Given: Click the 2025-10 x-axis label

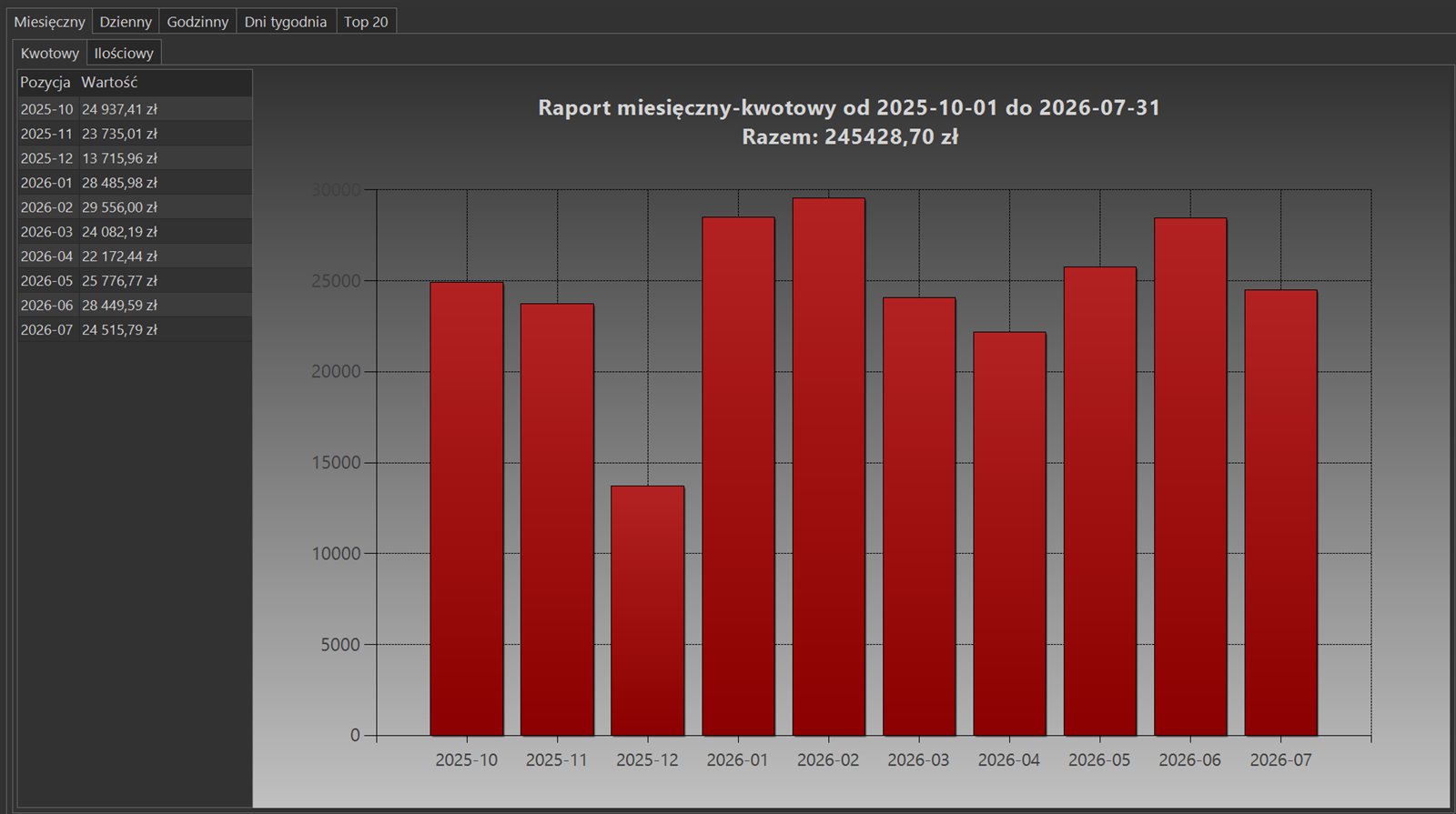Looking at the screenshot, I should click(x=467, y=760).
